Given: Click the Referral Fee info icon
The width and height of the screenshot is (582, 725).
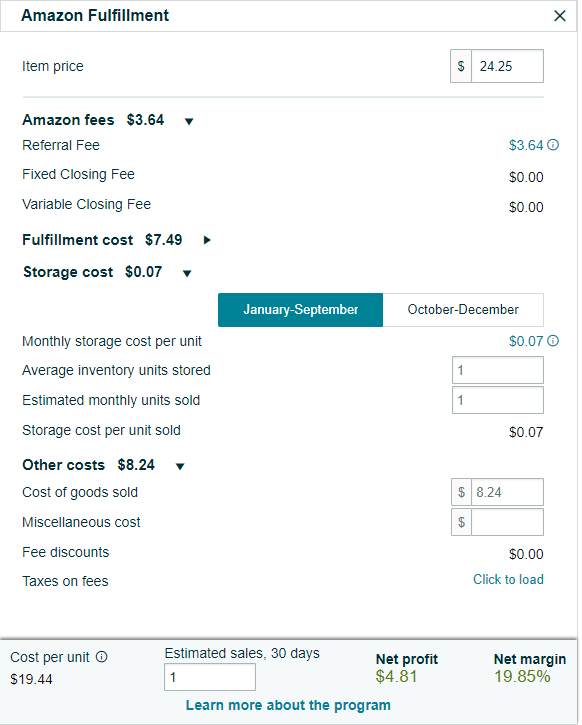Looking at the screenshot, I should tap(553, 145).
